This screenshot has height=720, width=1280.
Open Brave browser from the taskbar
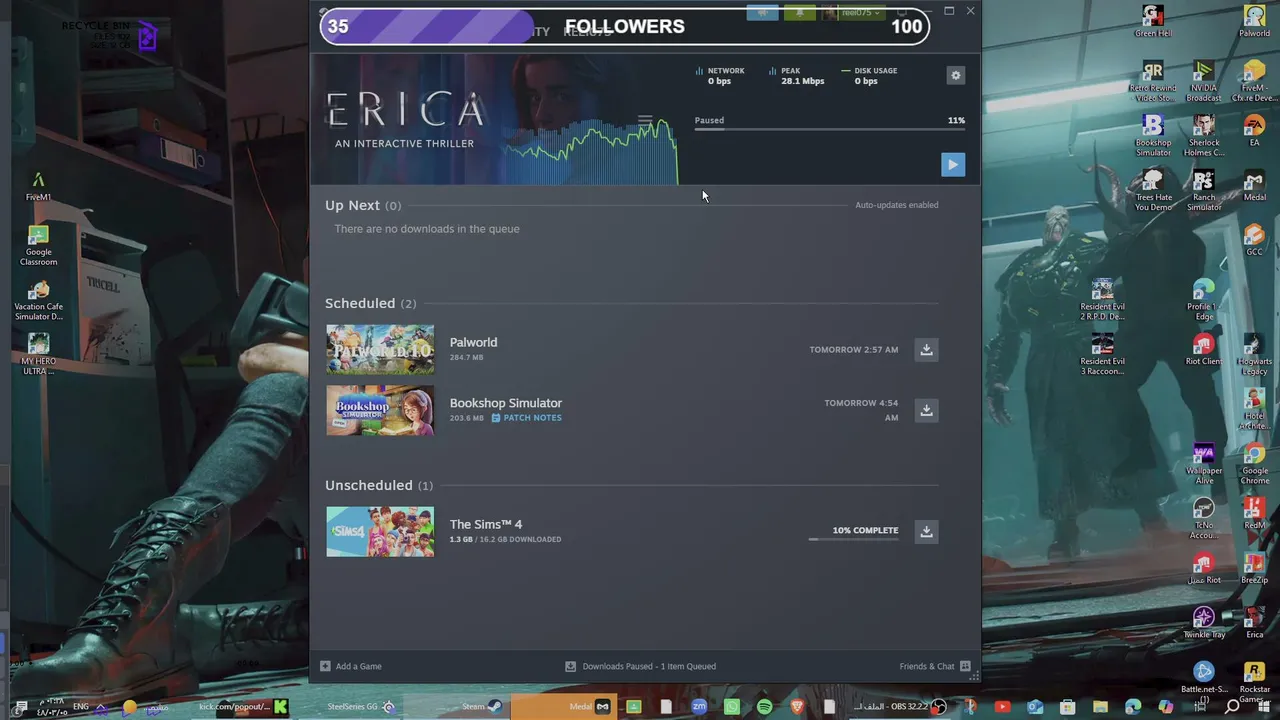(797, 707)
